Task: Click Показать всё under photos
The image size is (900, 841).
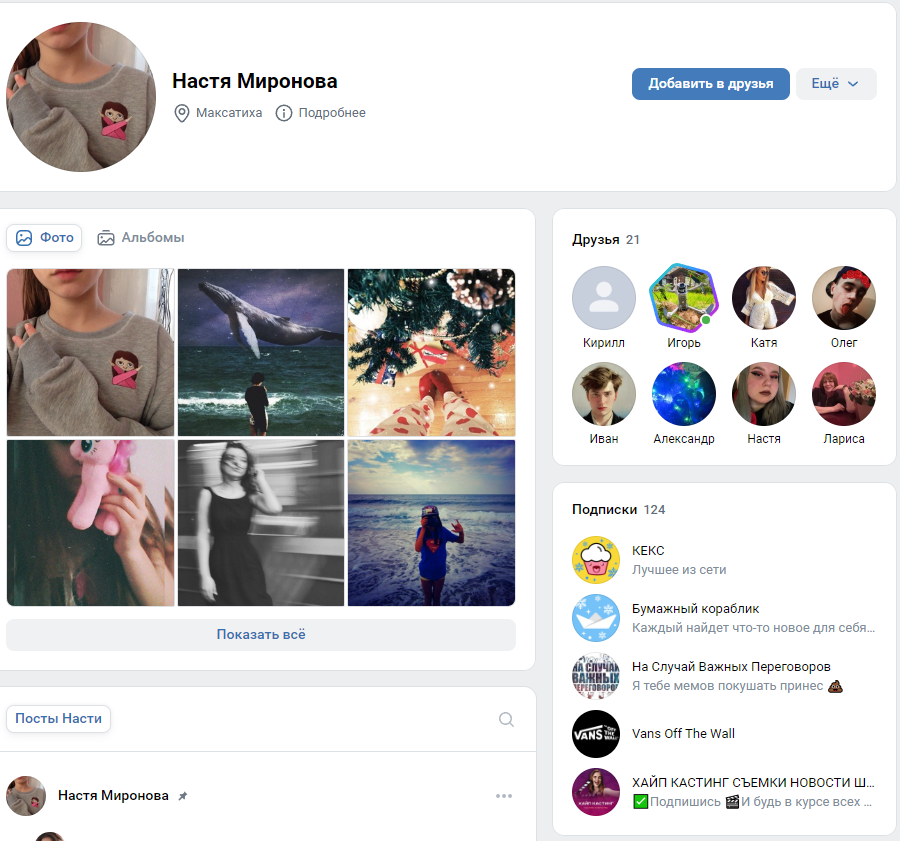Action: pyautogui.click(x=261, y=634)
